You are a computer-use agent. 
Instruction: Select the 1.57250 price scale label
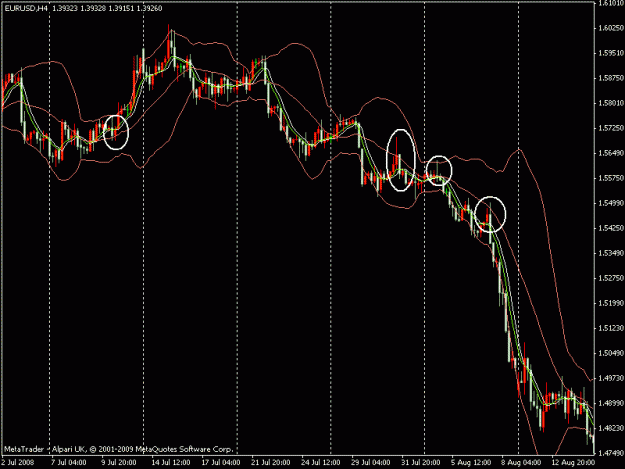(x=611, y=128)
